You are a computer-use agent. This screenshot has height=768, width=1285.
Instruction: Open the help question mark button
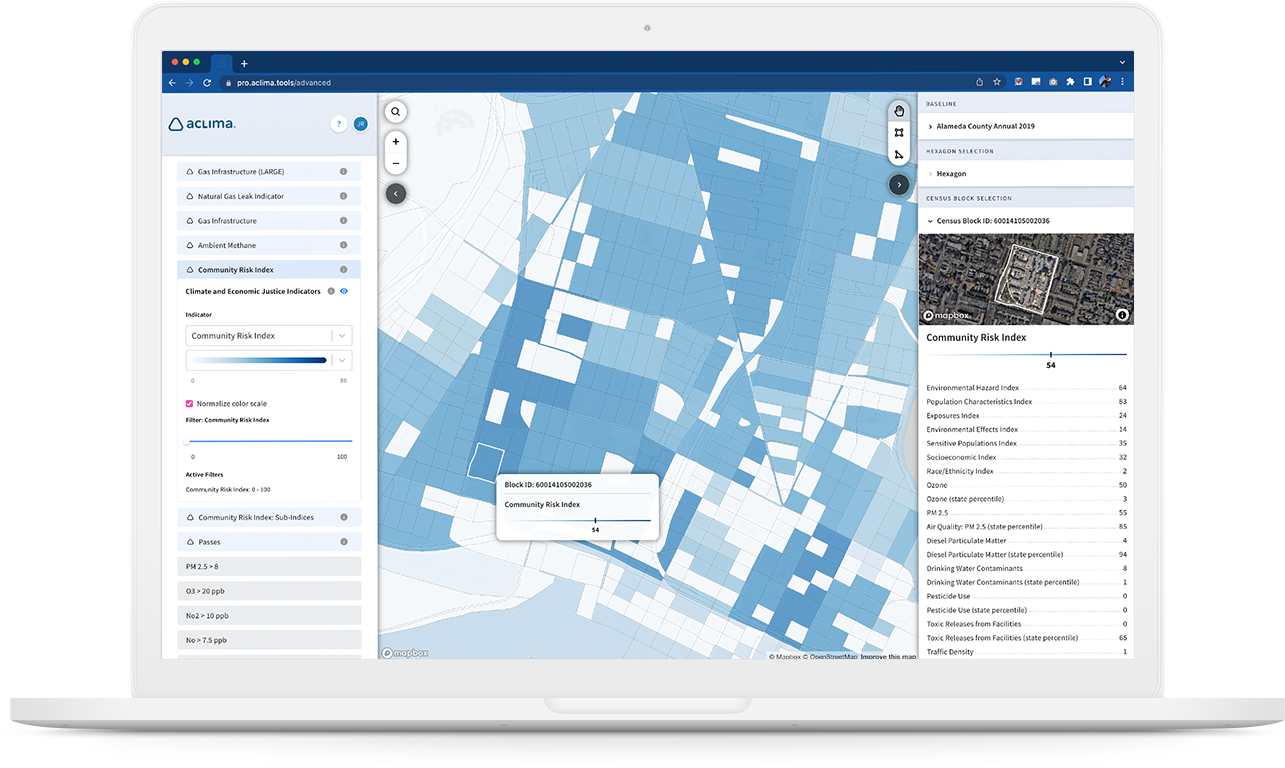pos(339,124)
